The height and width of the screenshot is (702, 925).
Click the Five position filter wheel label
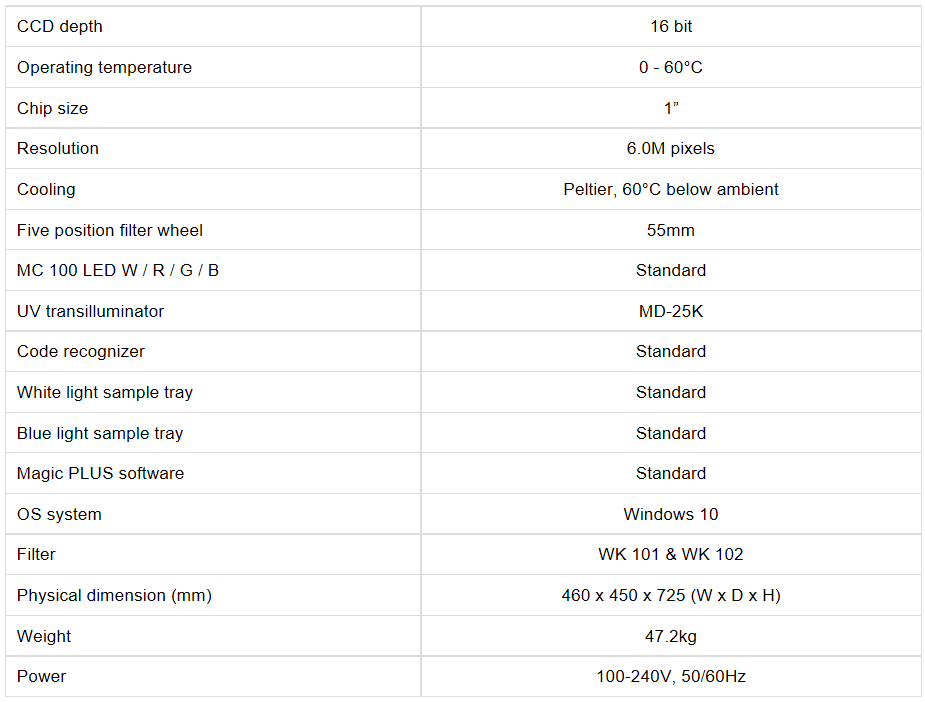tap(110, 230)
